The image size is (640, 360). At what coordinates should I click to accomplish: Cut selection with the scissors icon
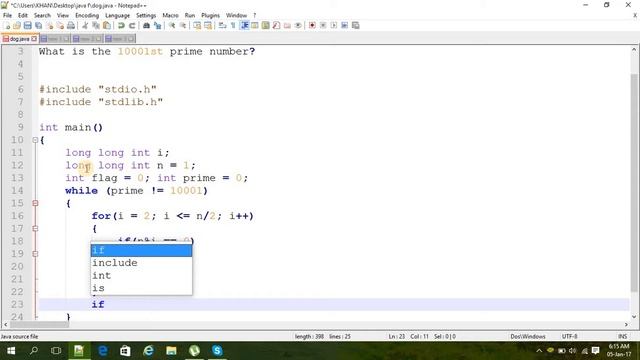[85, 26]
